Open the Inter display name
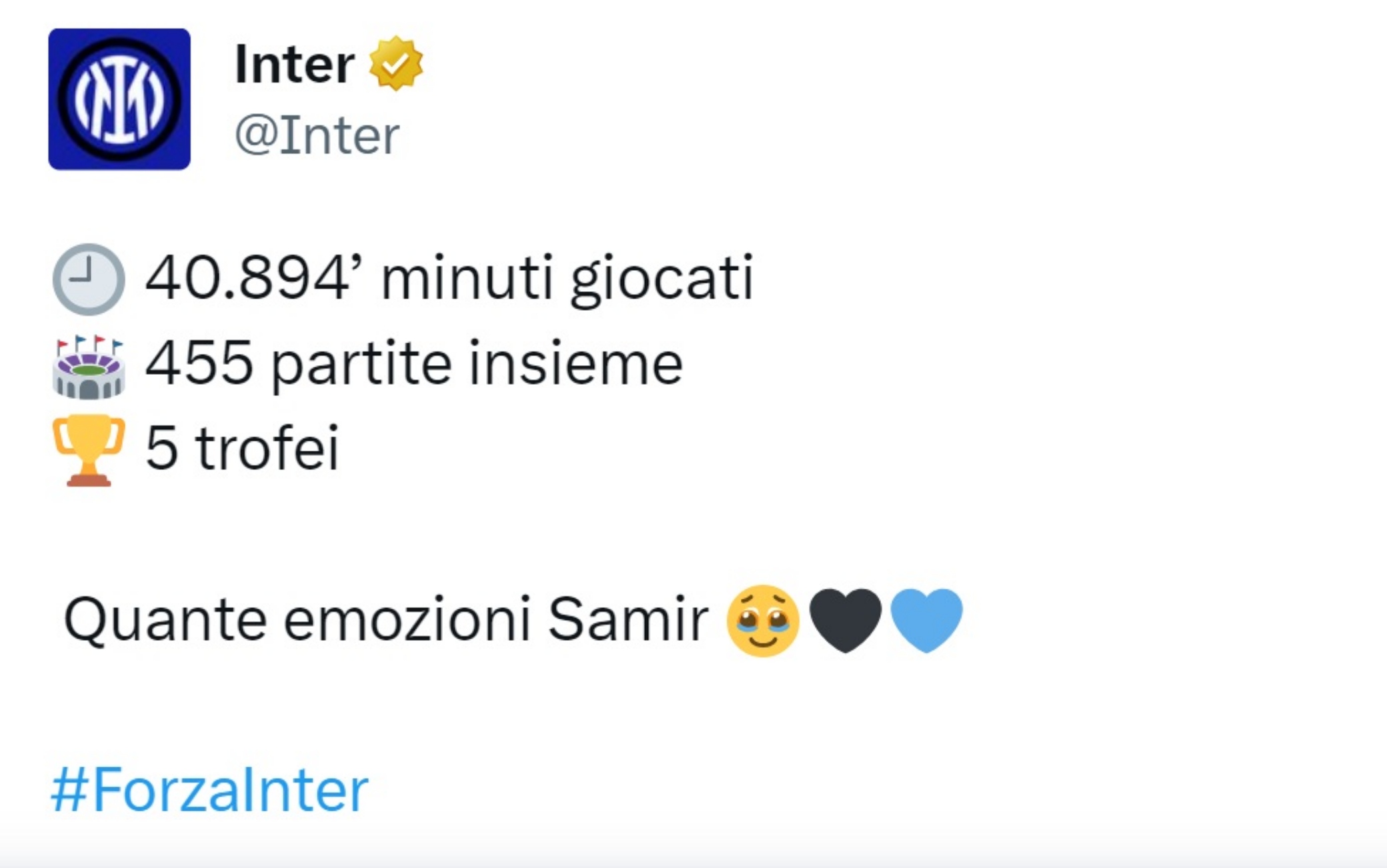The height and width of the screenshot is (868, 1387). point(294,64)
